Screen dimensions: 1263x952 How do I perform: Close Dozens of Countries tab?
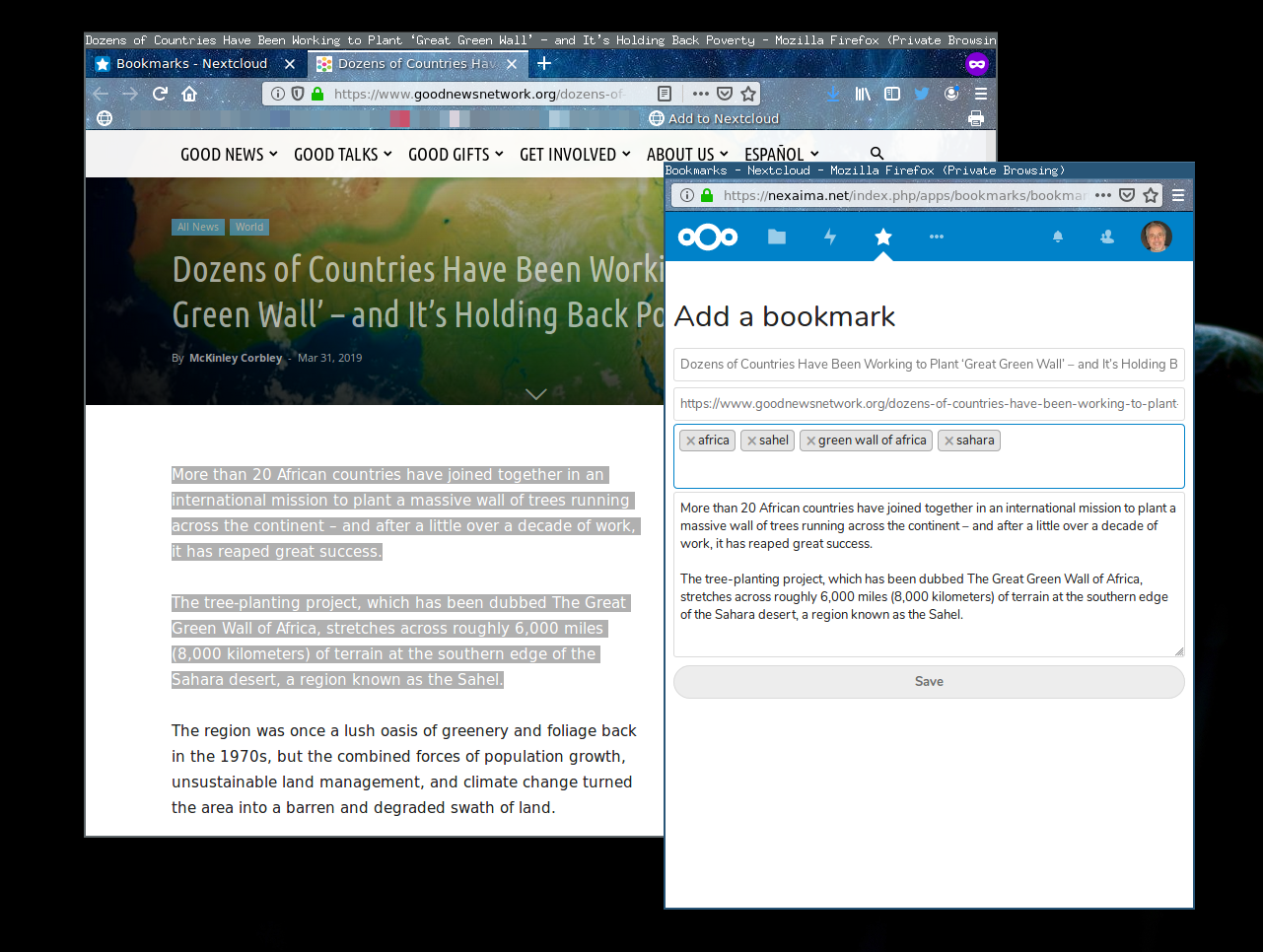coord(512,64)
